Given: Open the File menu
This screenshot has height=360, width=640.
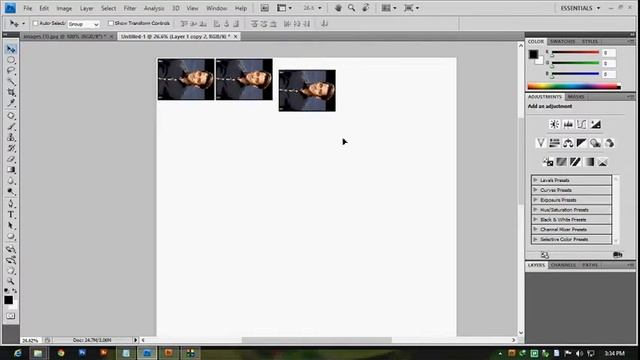Looking at the screenshot, I should pos(27,8).
